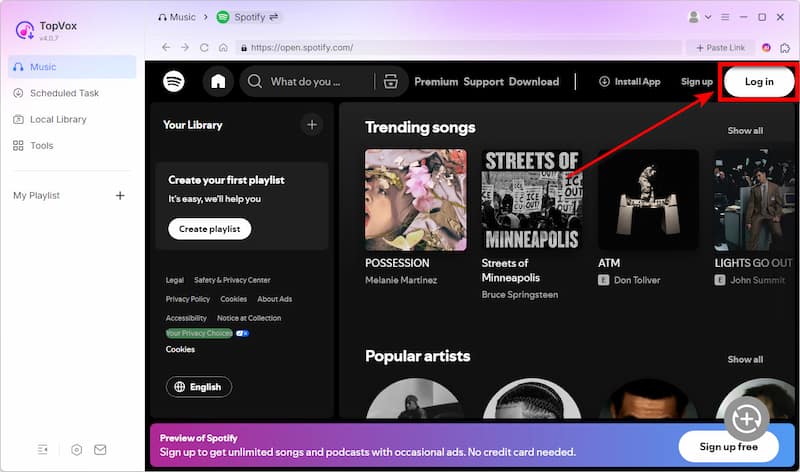Open the bold Cookies link in footer
800x472 pixels.
(180, 350)
